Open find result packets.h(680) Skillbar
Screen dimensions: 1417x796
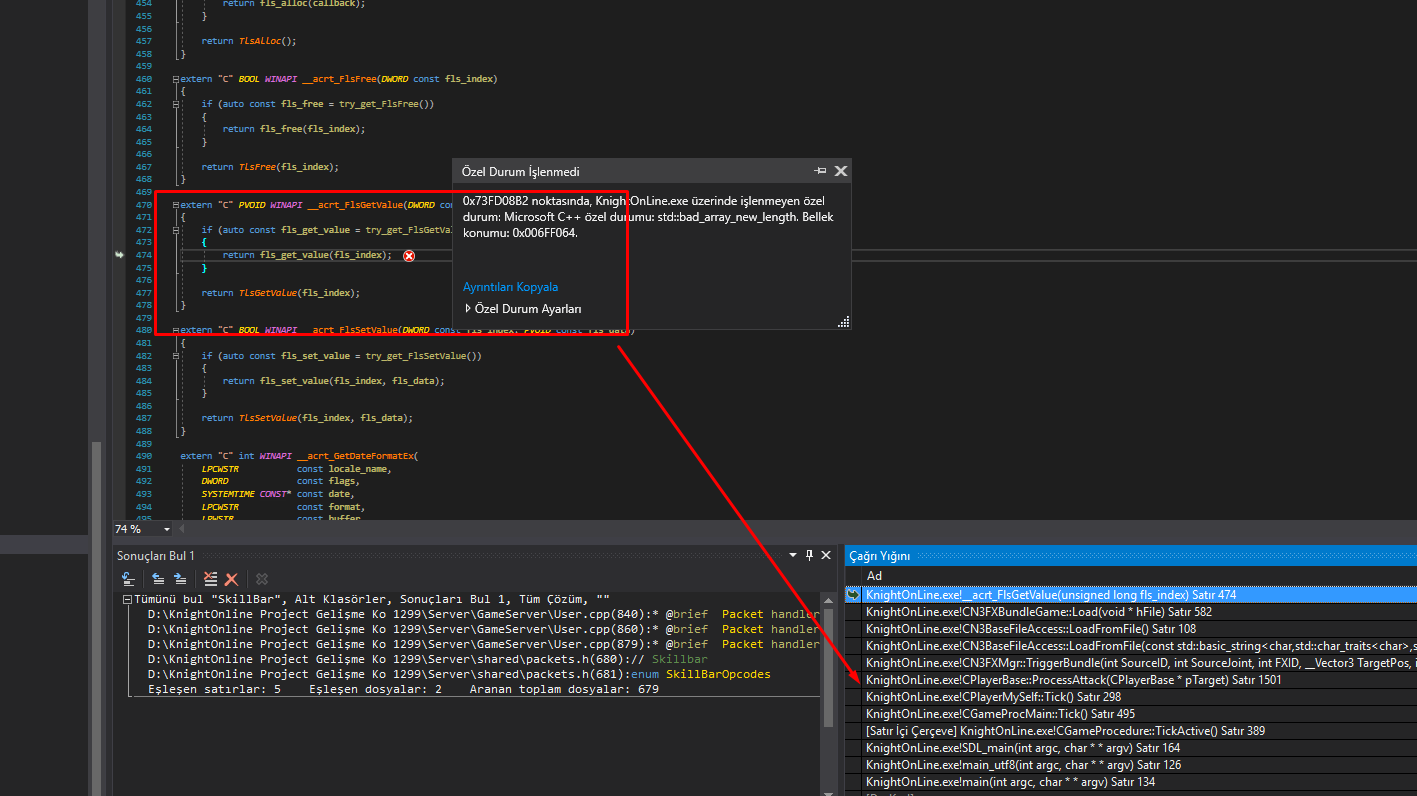(427, 659)
